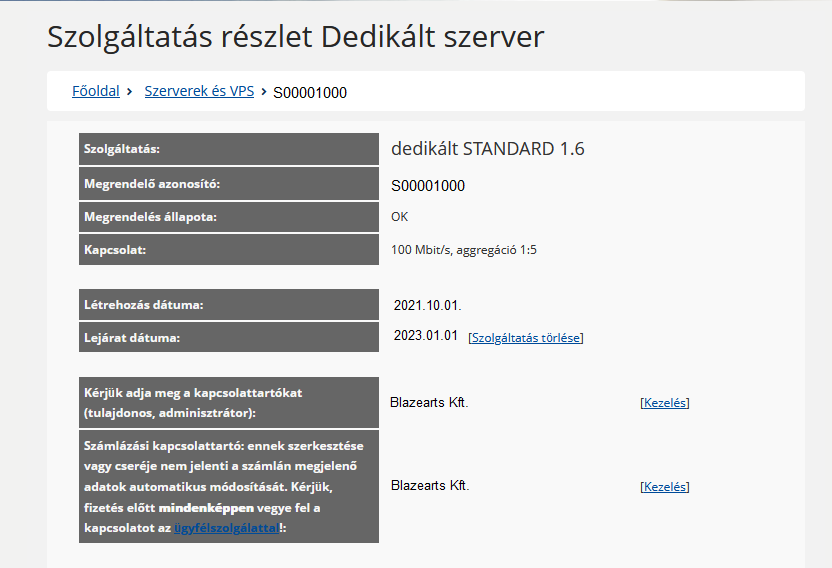Image resolution: width=832 pixels, height=568 pixels.
Task: Open the Főoldal breadcrumb link
Action: tap(96, 91)
